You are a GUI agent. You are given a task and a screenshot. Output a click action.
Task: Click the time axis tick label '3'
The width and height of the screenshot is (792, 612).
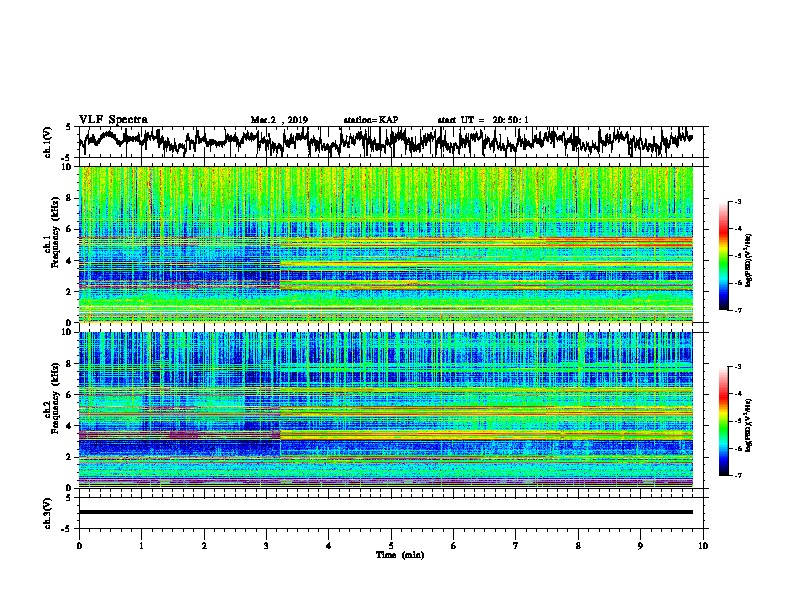(266, 546)
